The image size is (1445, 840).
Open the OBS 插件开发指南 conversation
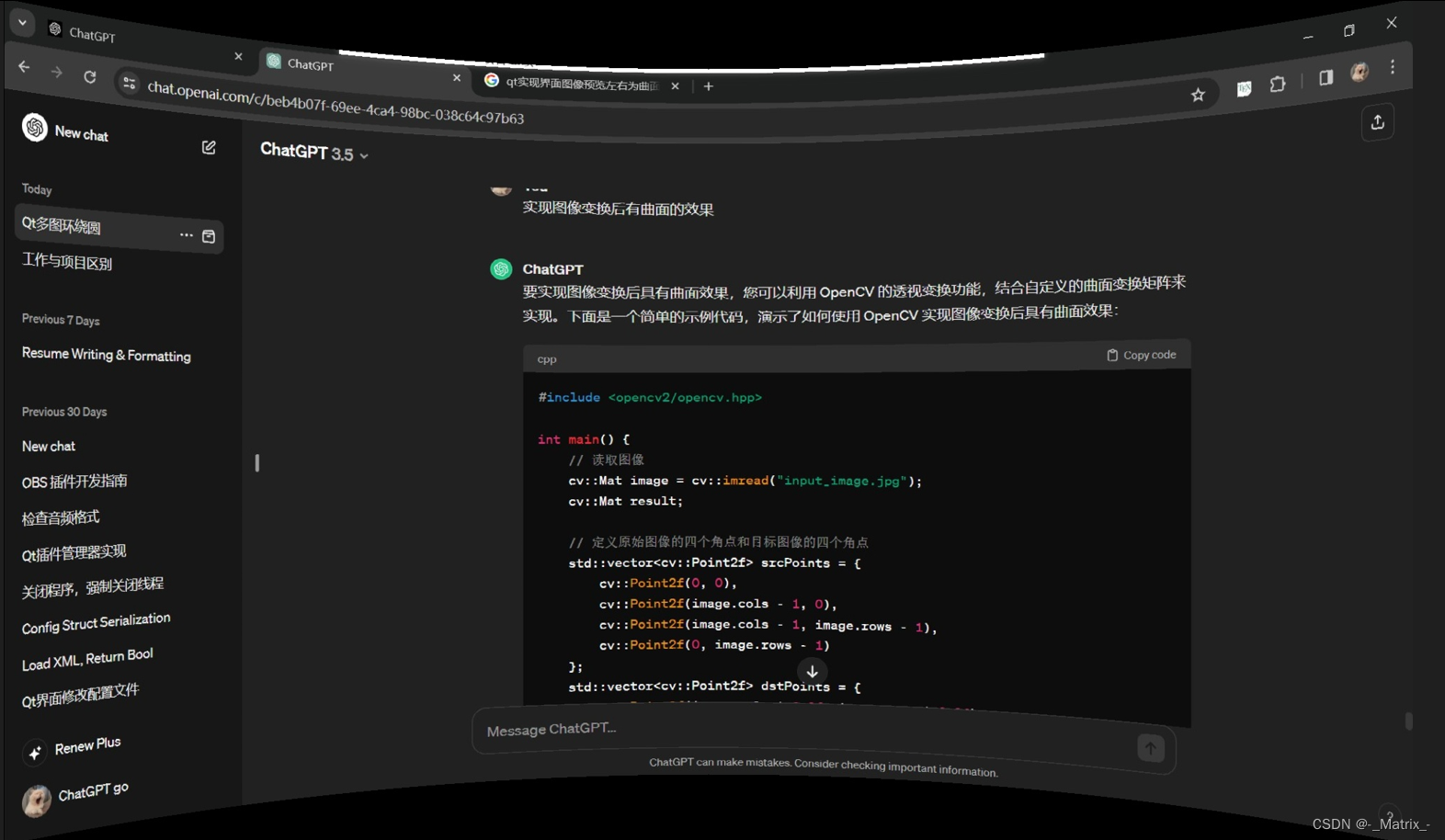tap(74, 482)
